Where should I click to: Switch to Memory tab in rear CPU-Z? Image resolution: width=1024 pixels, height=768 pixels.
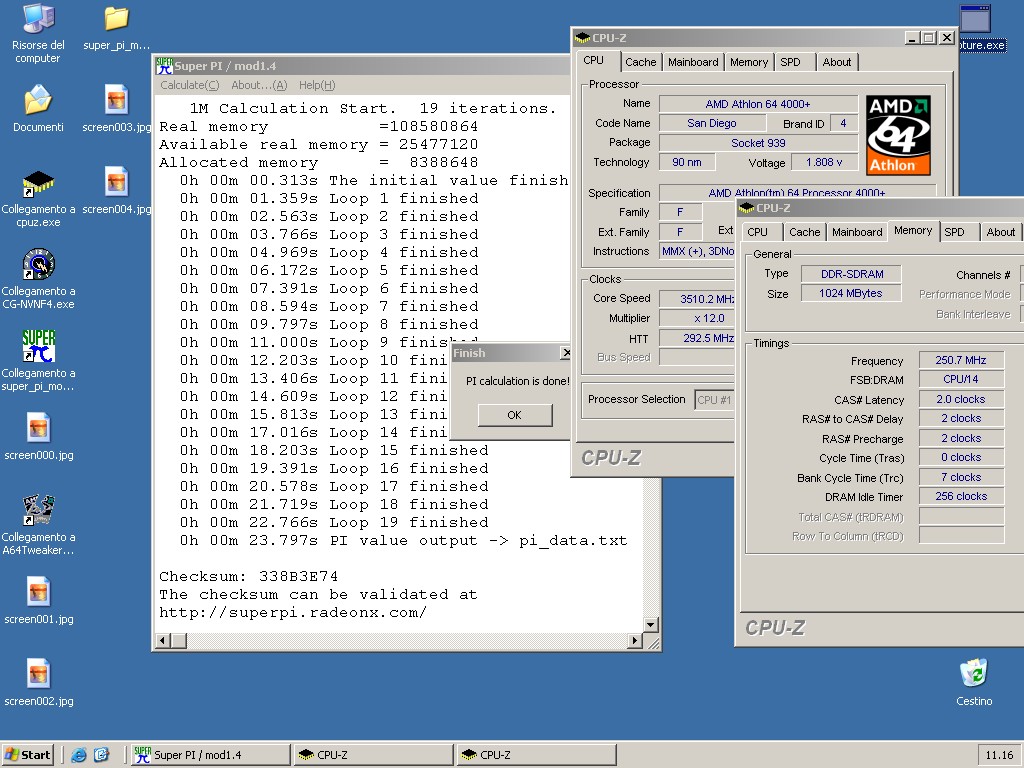pyautogui.click(x=748, y=62)
